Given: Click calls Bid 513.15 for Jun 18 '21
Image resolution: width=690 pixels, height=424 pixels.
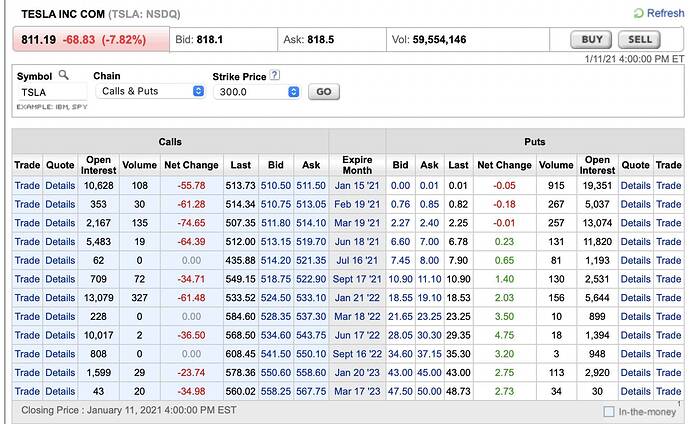Looking at the screenshot, I should click(x=276, y=241).
